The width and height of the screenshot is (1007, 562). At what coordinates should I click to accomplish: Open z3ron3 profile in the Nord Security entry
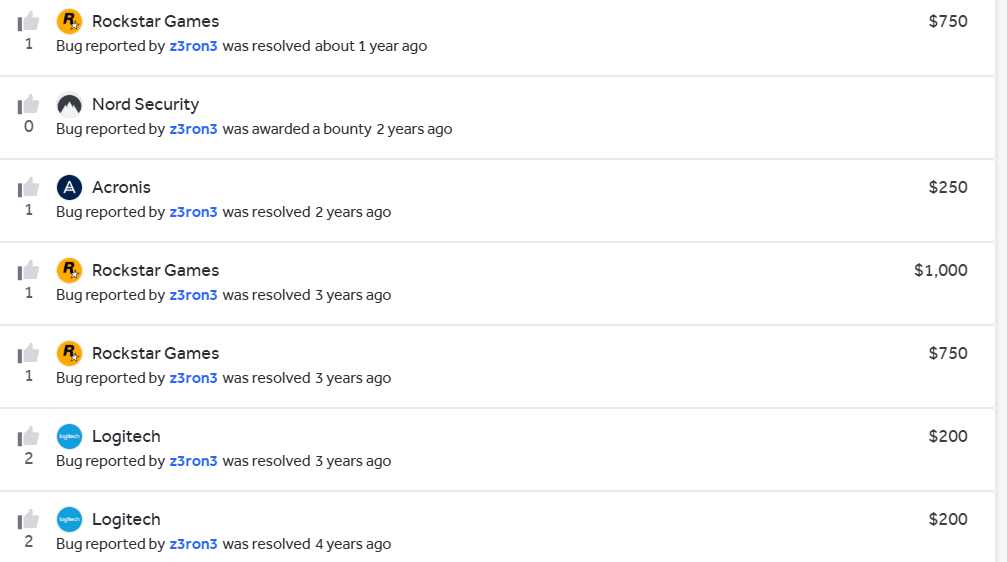coord(193,129)
